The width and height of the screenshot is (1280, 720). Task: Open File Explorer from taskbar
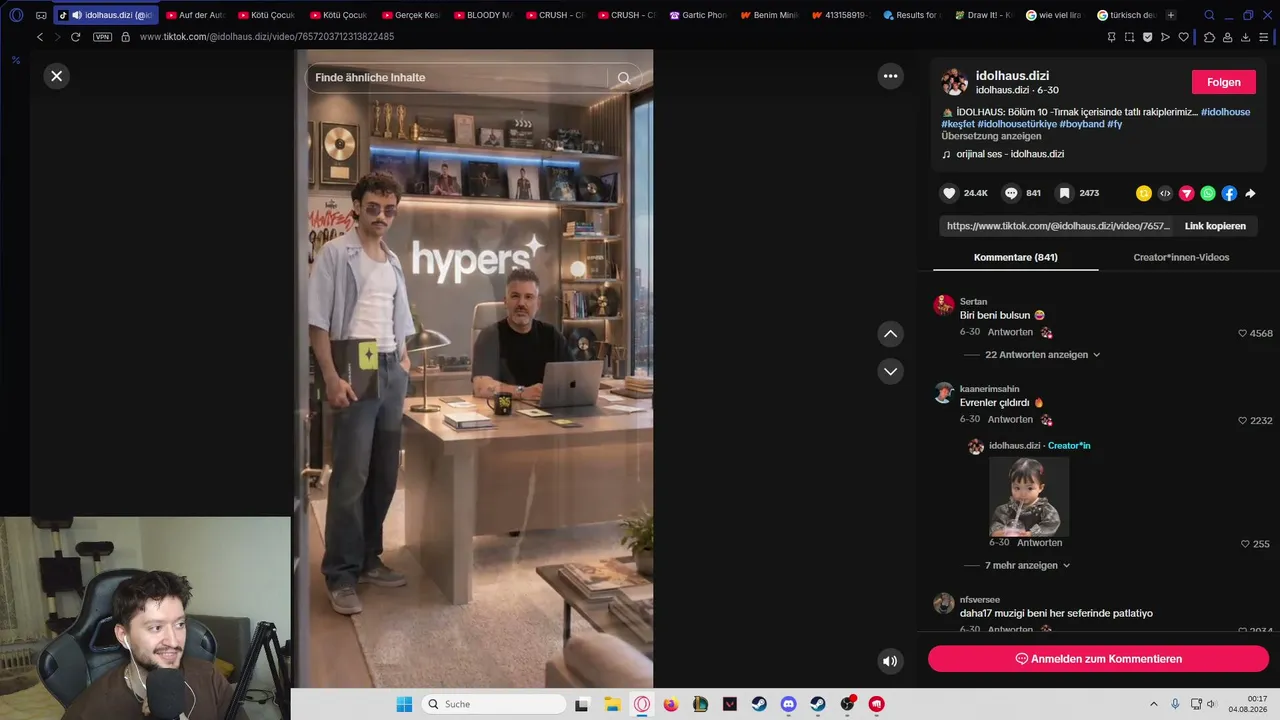click(x=612, y=704)
